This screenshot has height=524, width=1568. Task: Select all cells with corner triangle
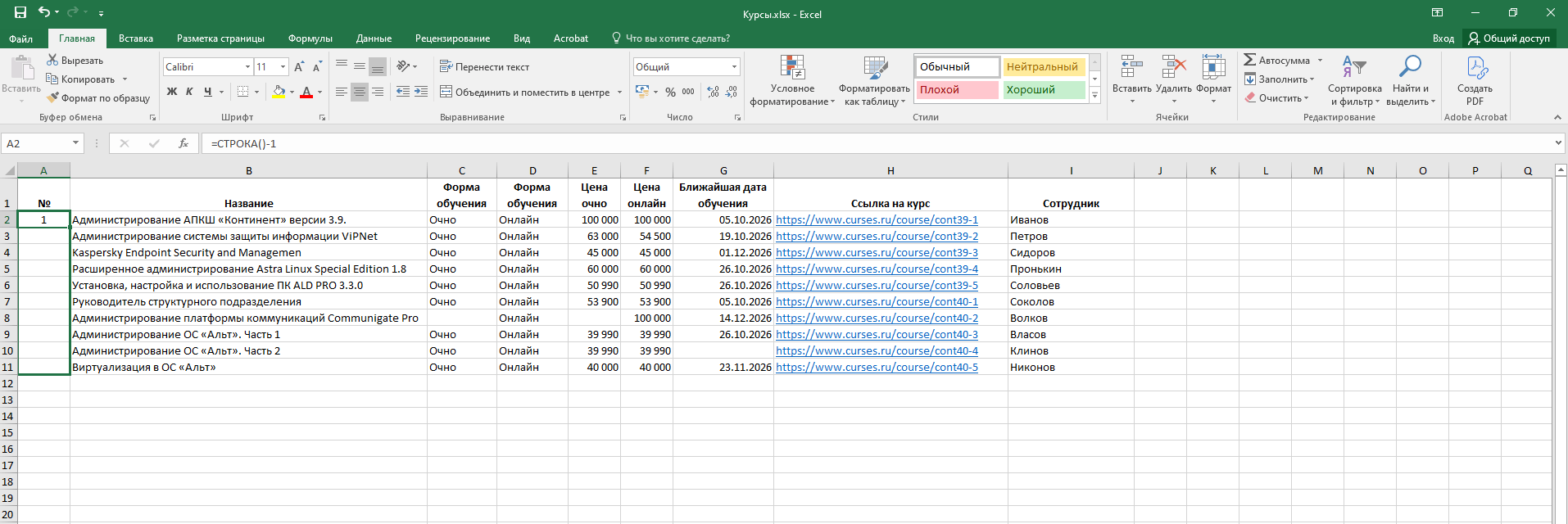point(9,170)
